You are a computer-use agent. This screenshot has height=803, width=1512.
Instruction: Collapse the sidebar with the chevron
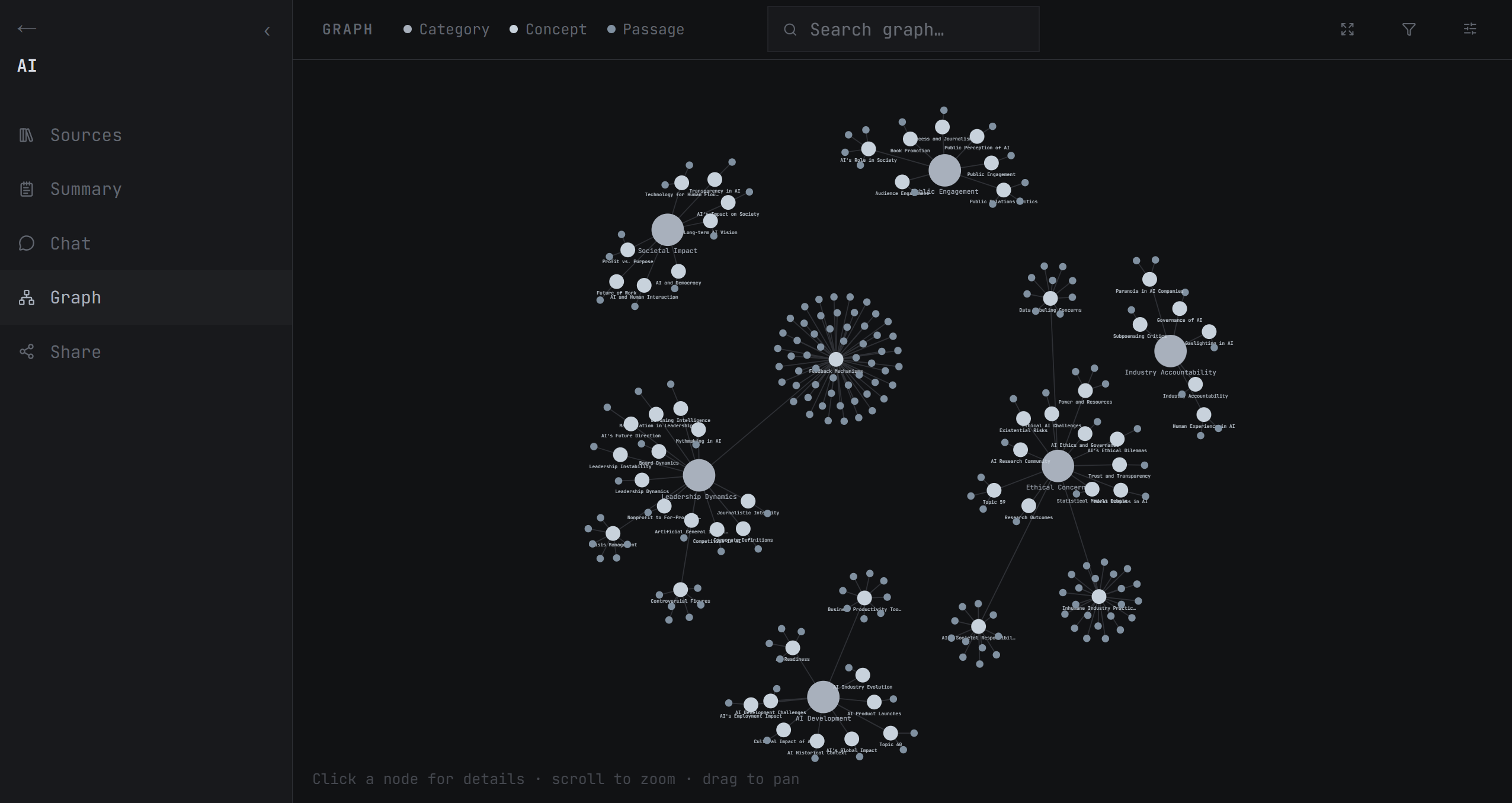pyautogui.click(x=267, y=31)
